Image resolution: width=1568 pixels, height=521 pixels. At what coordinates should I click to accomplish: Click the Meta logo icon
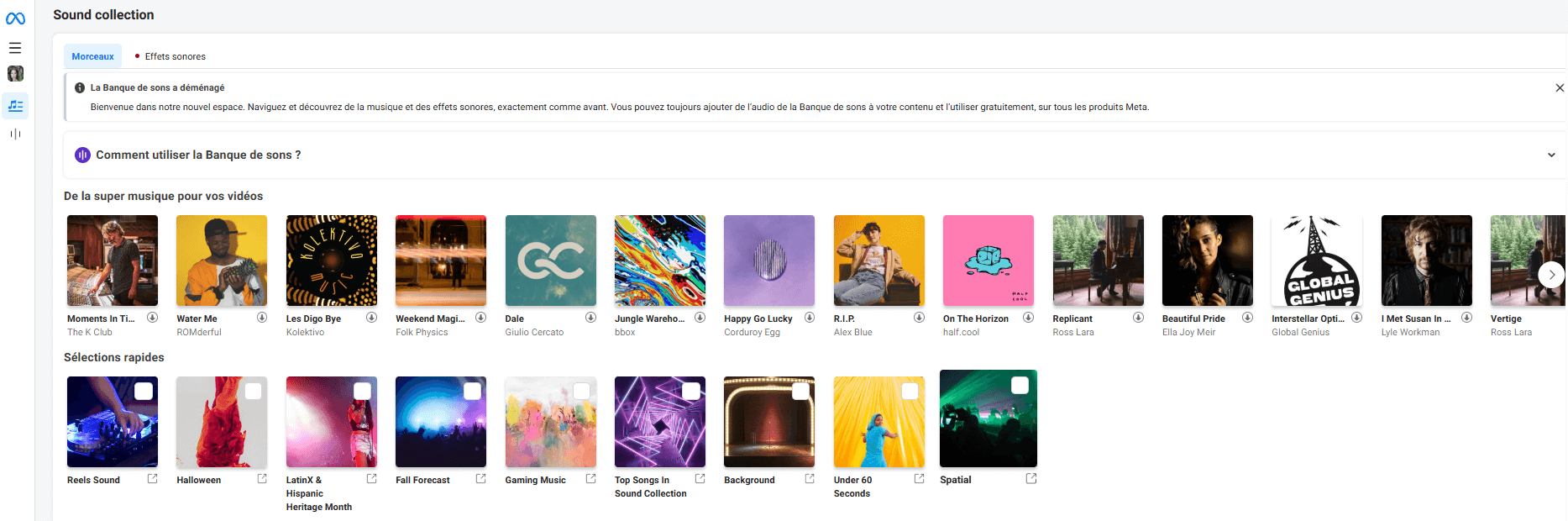pos(15,18)
